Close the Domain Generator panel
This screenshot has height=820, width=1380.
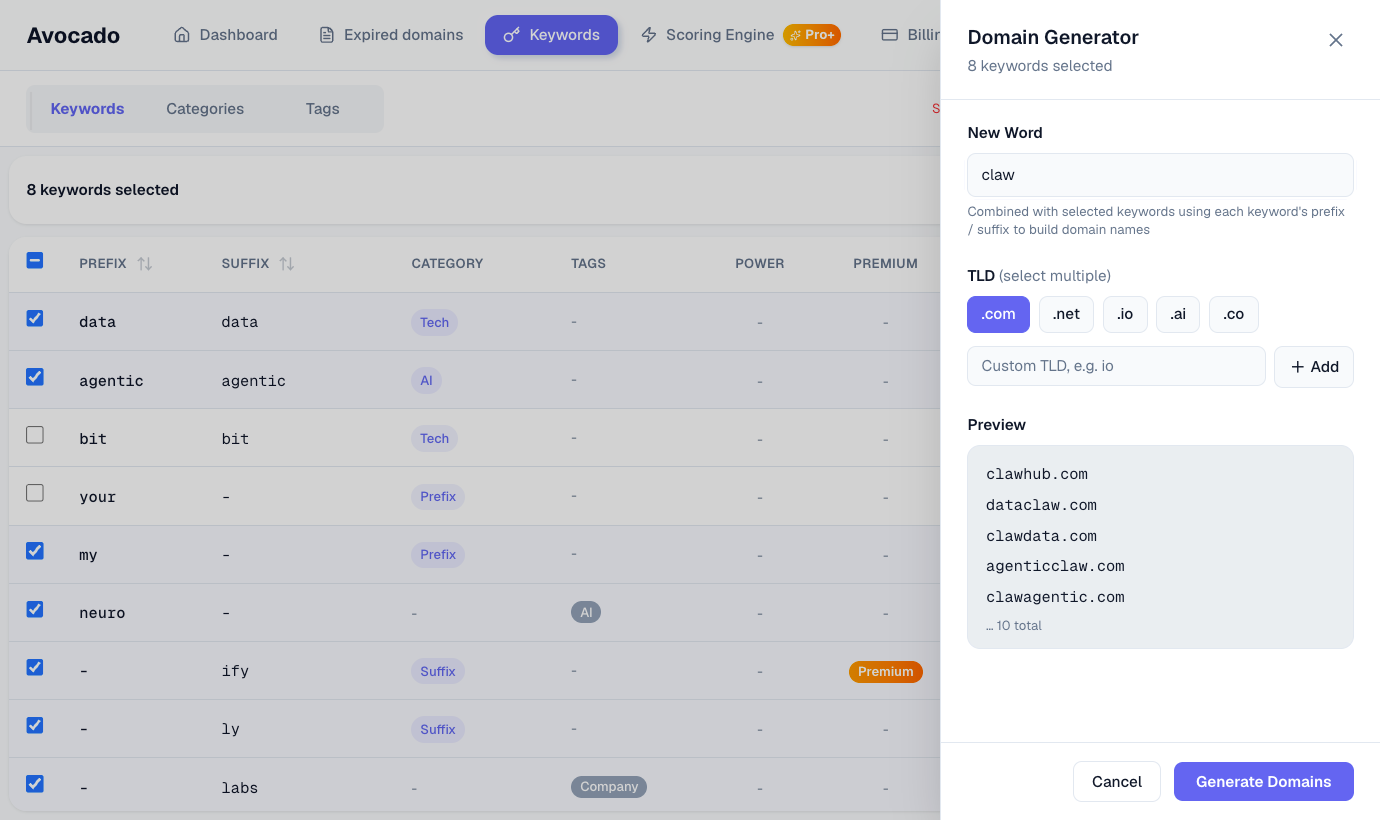pos(1335,40)
